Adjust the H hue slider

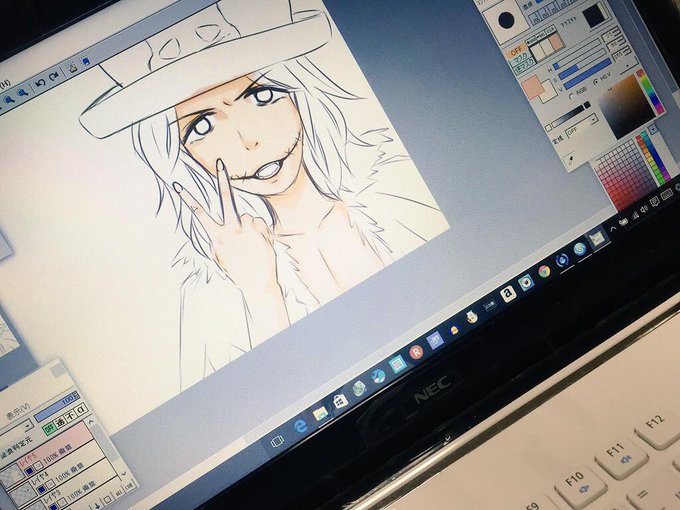[x=579, y=56]
